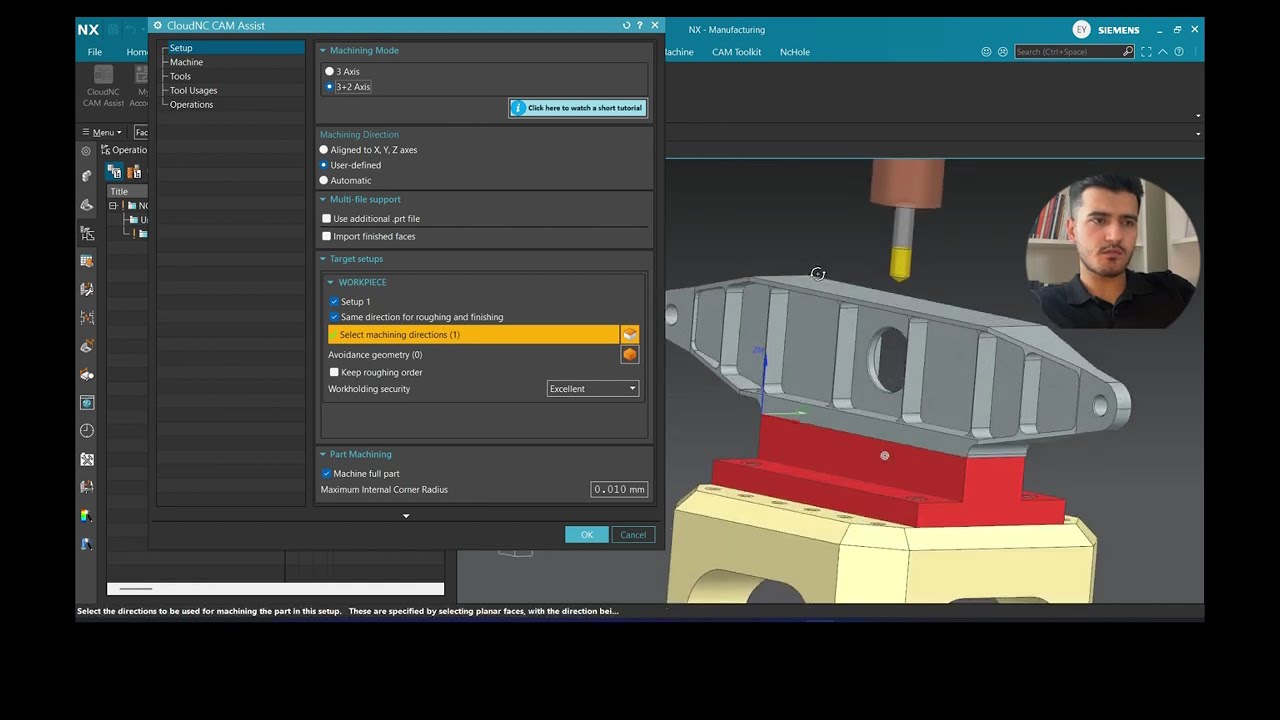1280x720 pixels.
Task: Open the Operations page in dialog tree
Action: click(x=191, y=104)
